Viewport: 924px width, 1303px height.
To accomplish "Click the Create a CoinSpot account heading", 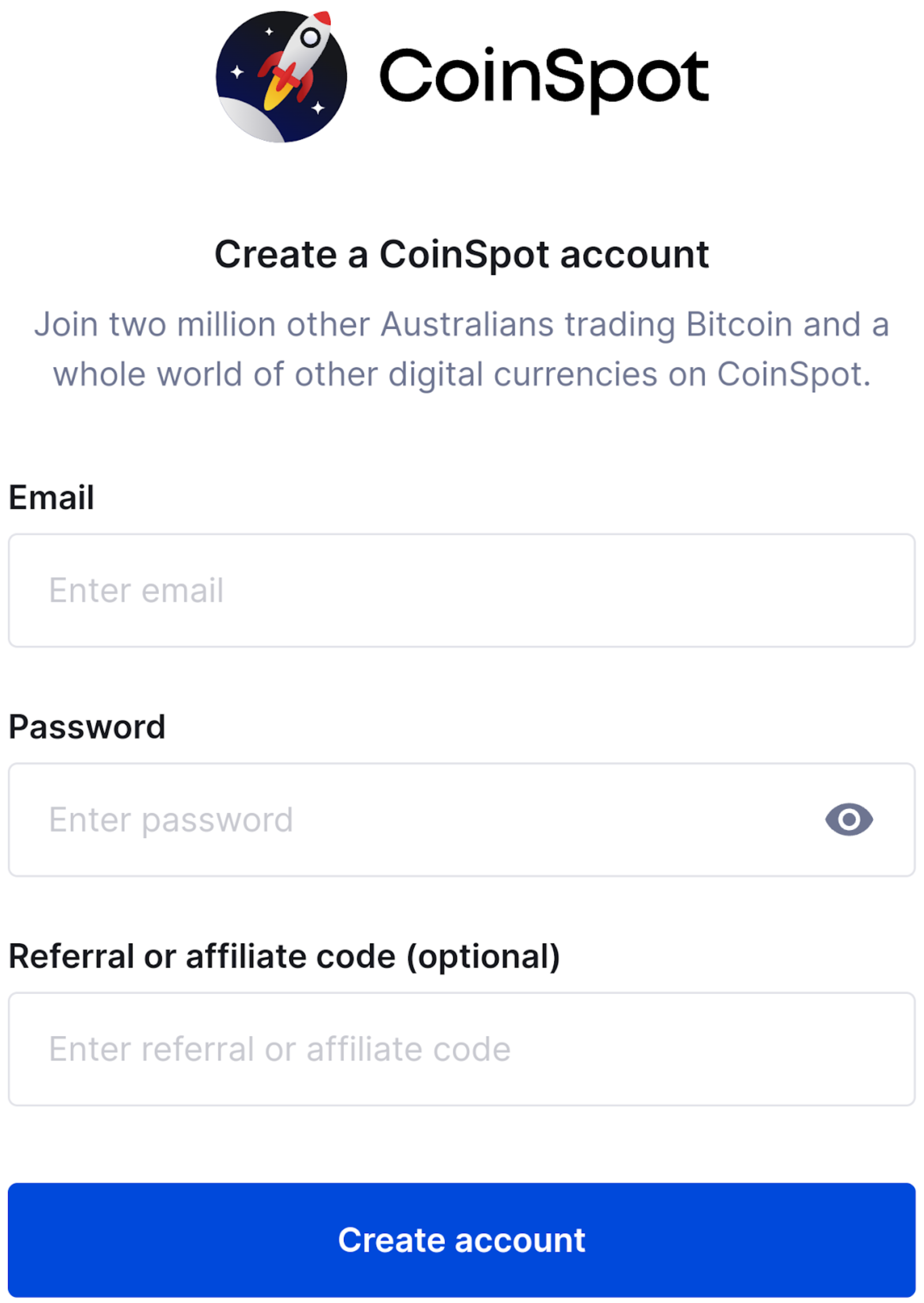I will (462, 254).
